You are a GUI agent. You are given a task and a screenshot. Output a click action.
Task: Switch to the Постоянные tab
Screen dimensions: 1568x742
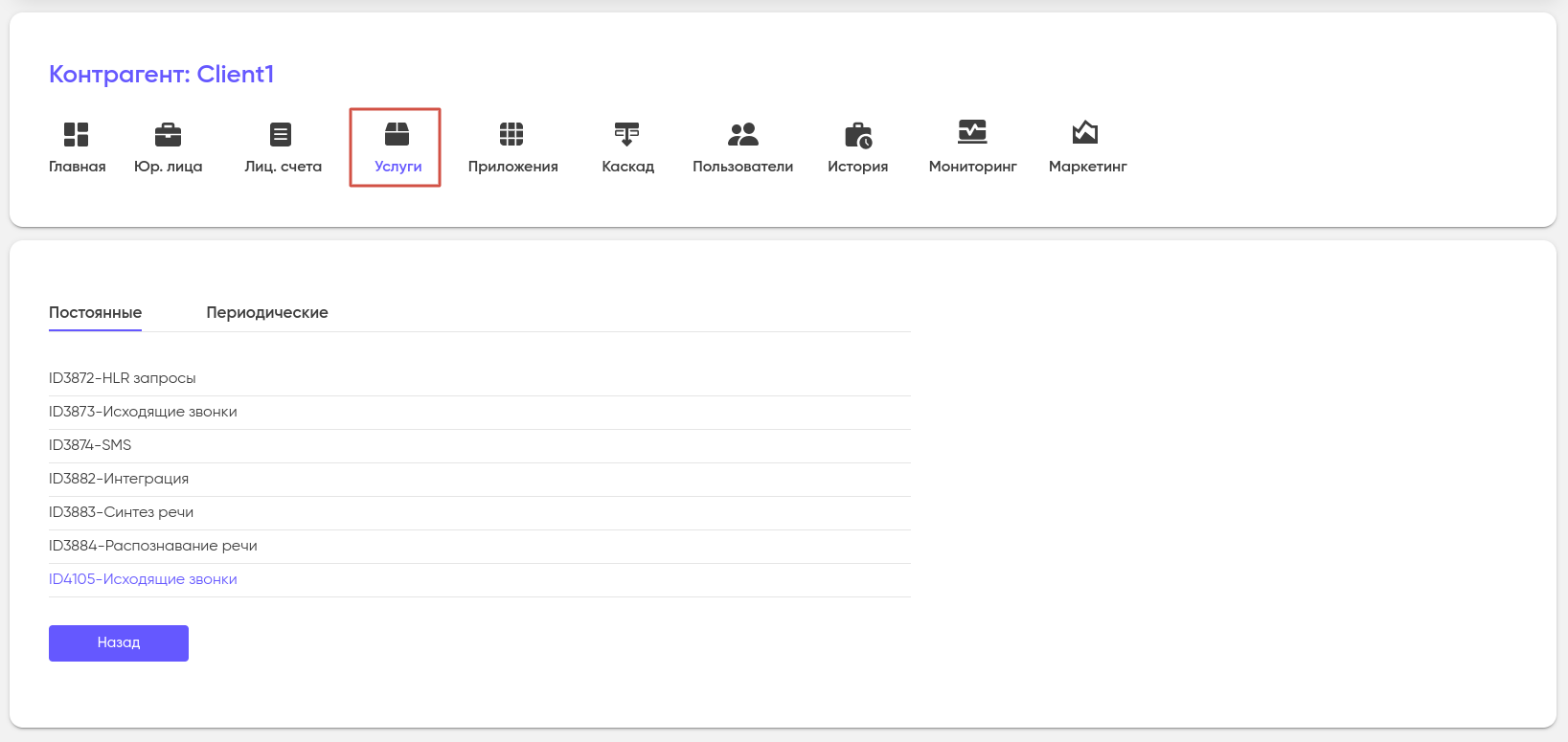click(95, 313)
